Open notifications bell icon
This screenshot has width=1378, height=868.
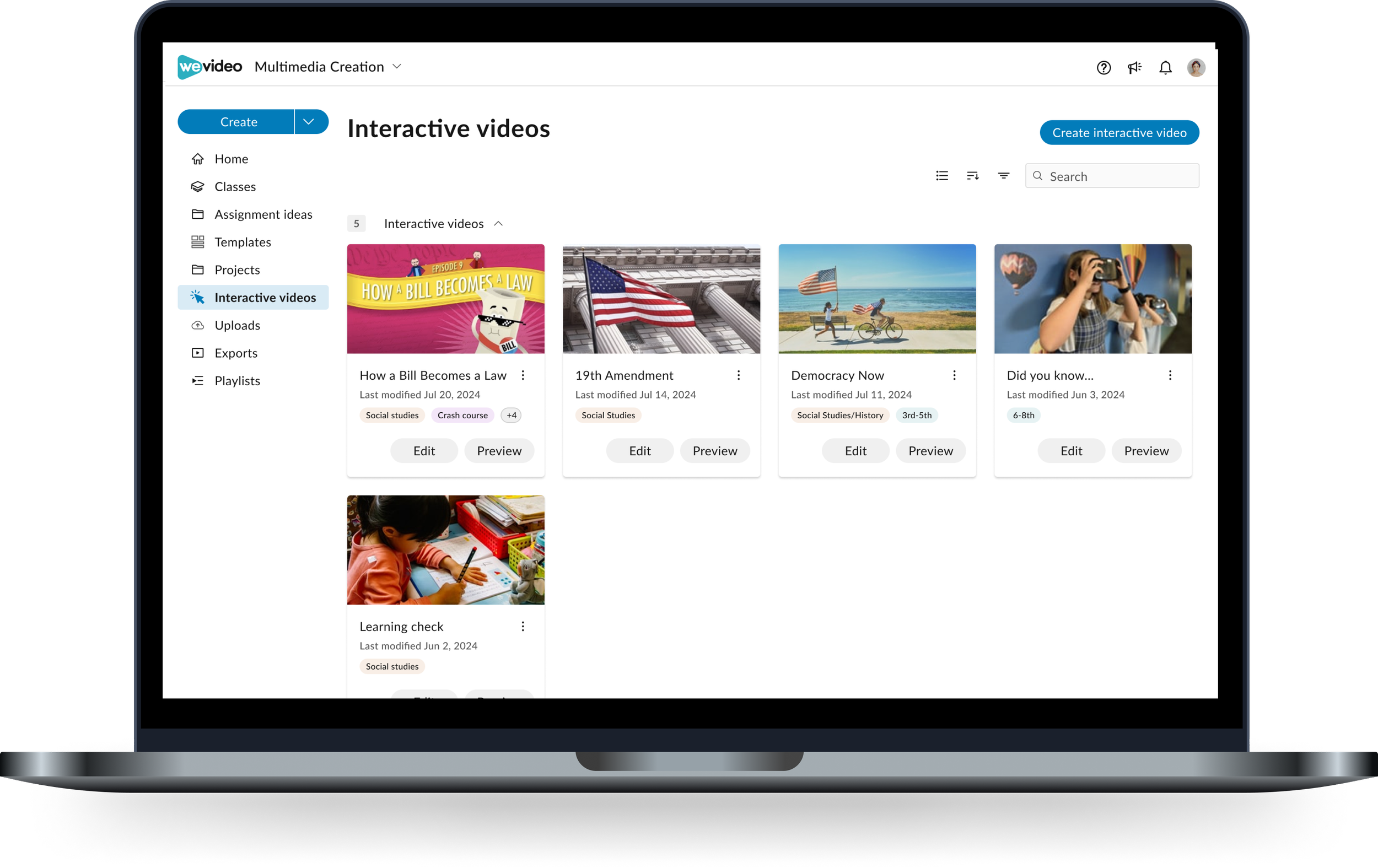coord(1165,68)
